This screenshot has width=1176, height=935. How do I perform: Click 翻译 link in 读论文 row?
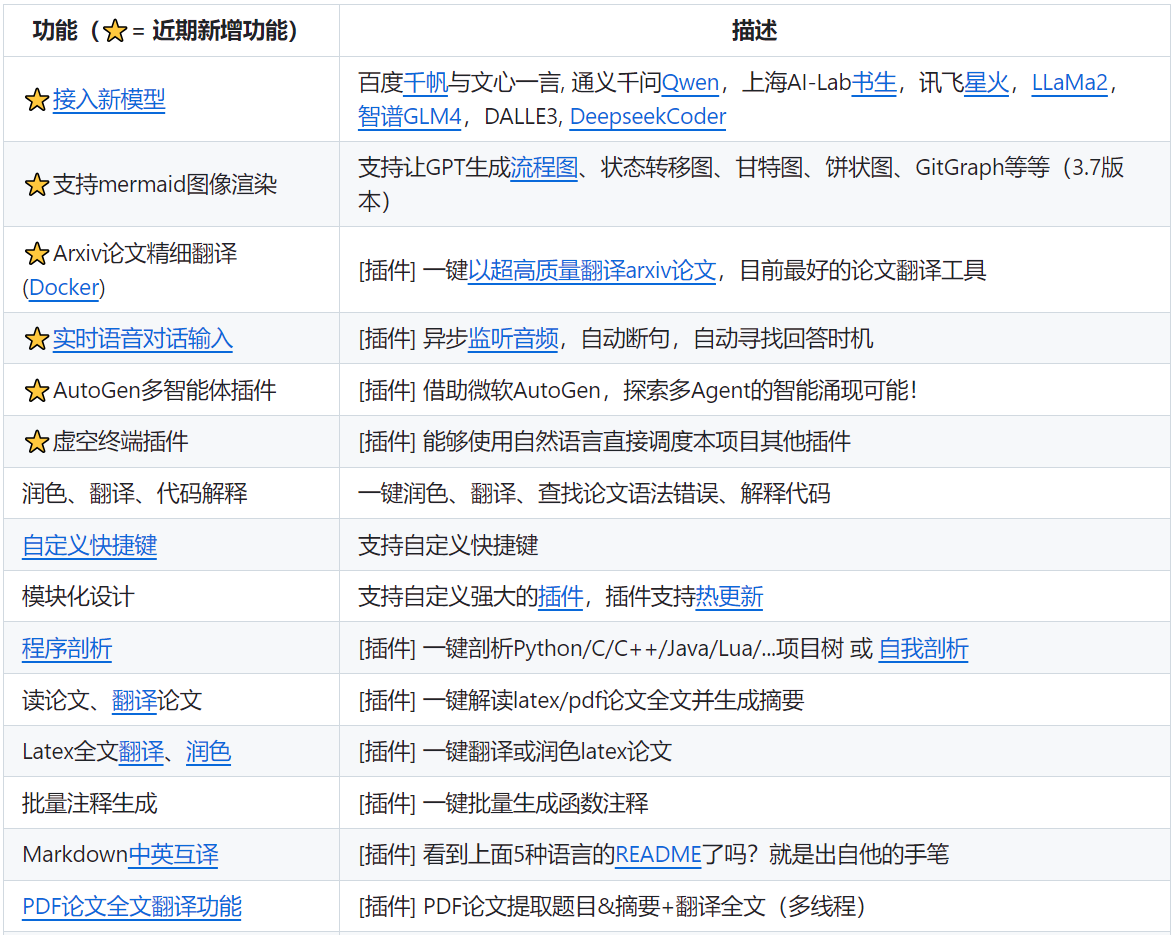[x=134, y=700]
